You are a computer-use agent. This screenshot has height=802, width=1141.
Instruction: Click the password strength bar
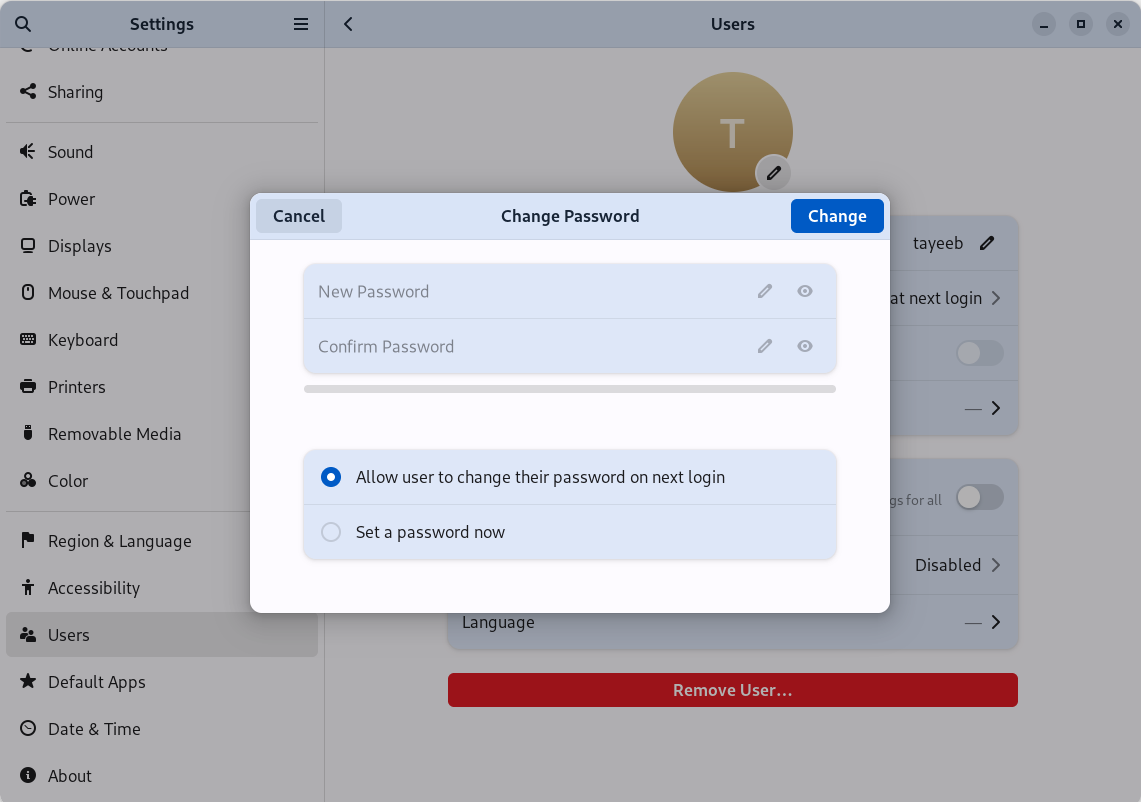coord(570,388)
